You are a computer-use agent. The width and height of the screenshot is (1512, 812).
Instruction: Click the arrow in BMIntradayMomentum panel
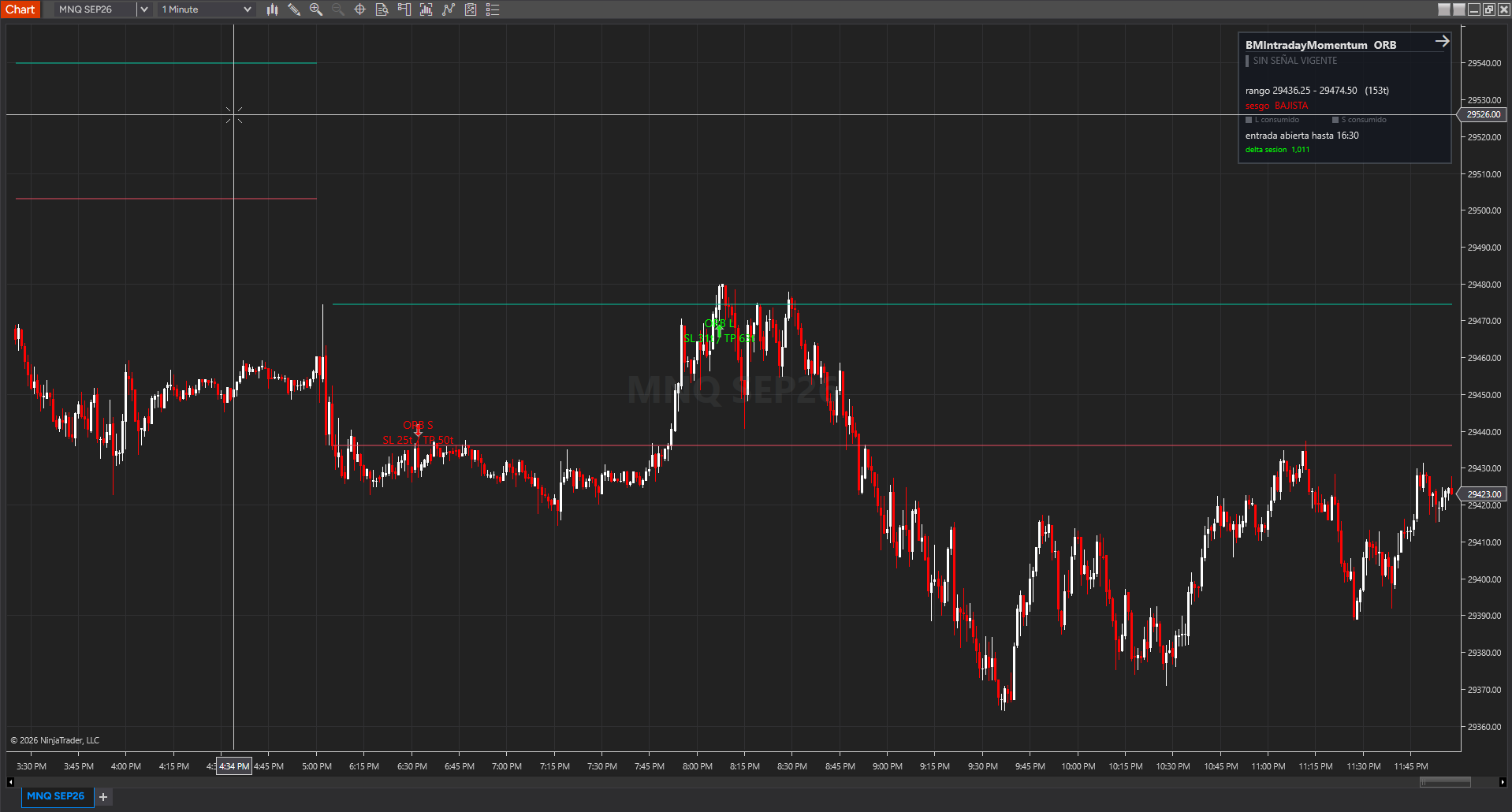click(1442, 41)
